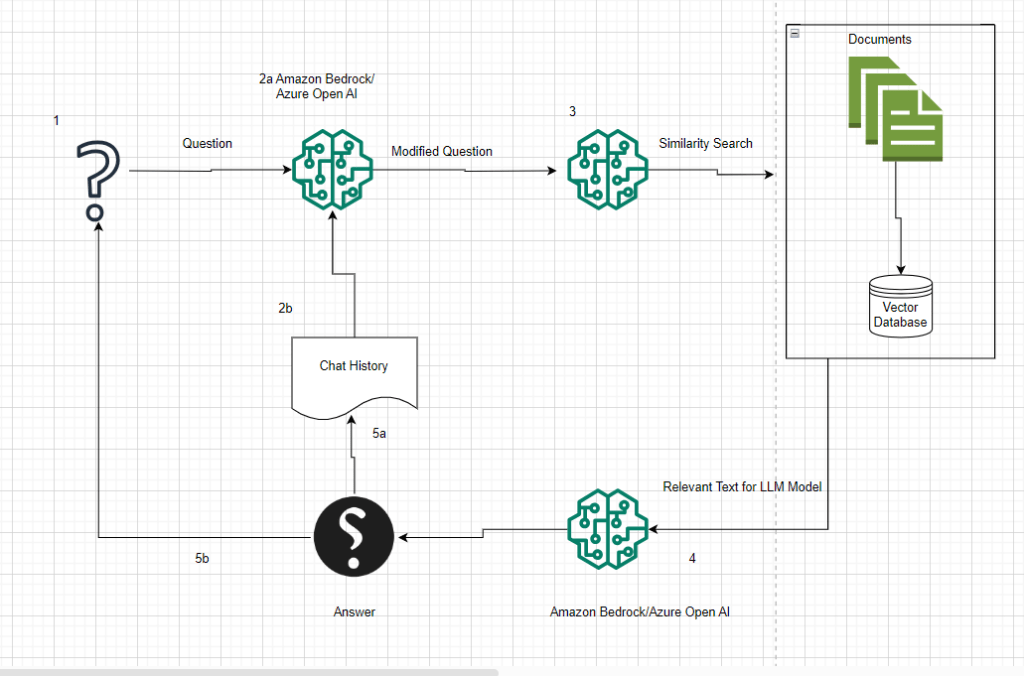
Task: Select the "Documents" container title
Action: pyautogui.click(x=879, y=39)
